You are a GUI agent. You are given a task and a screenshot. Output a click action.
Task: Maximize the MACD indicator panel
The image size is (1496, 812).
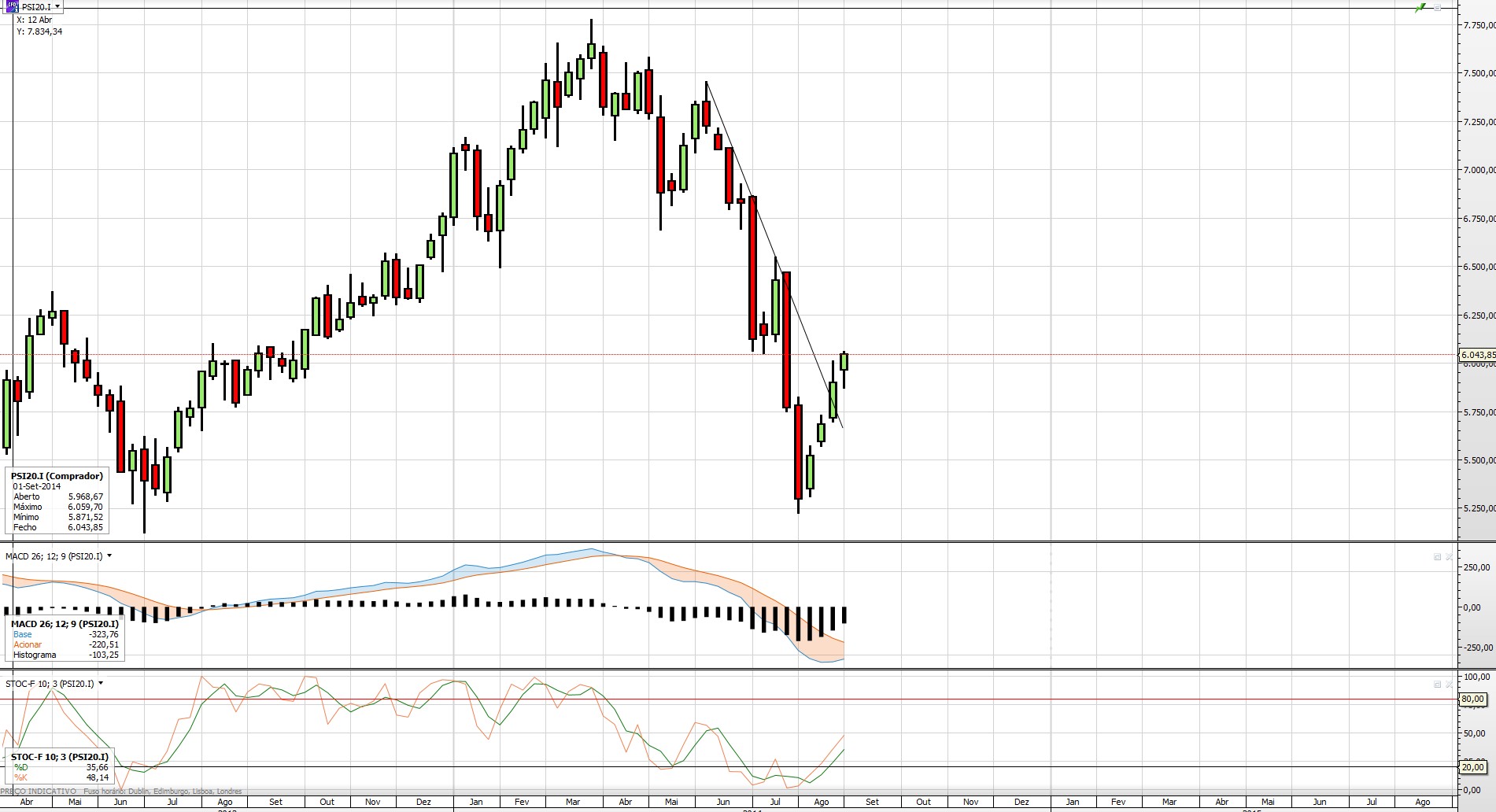click(x=1437, y=557)
